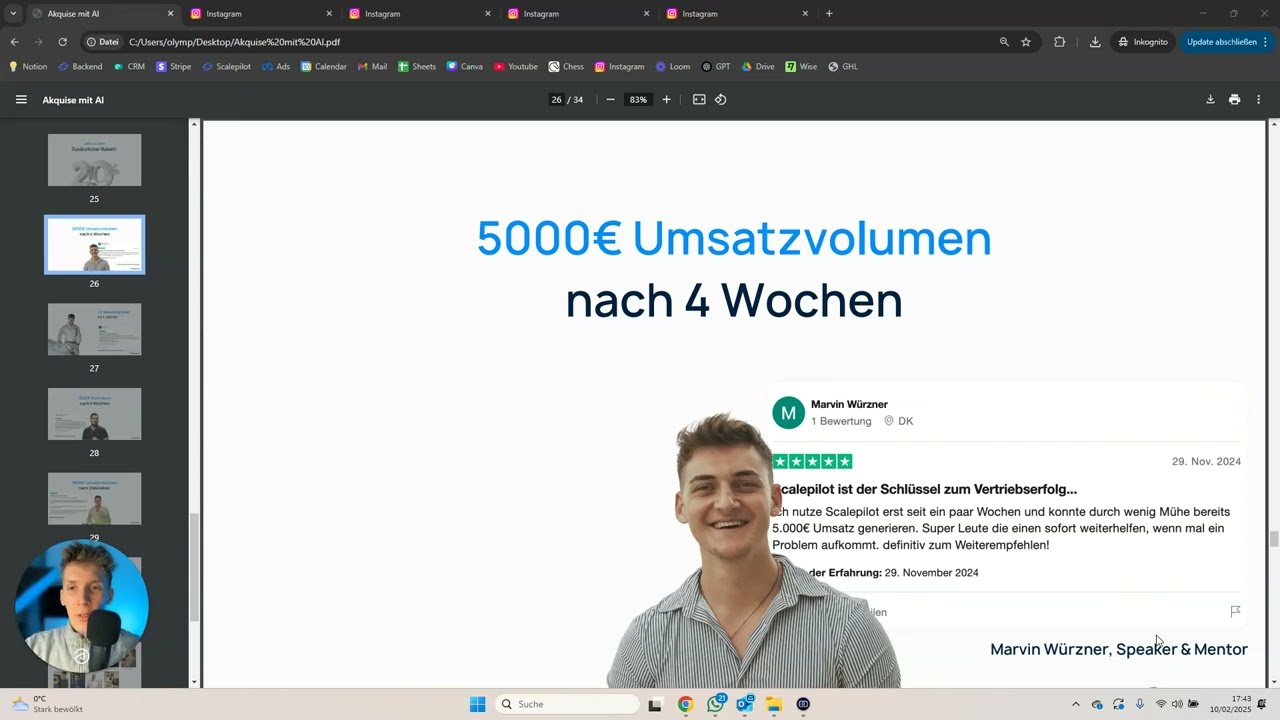Image resolution: width=1280 pixels, height=720 pixels.
Task: Open the Canva bookmark
Action: (x=464, y=67)
